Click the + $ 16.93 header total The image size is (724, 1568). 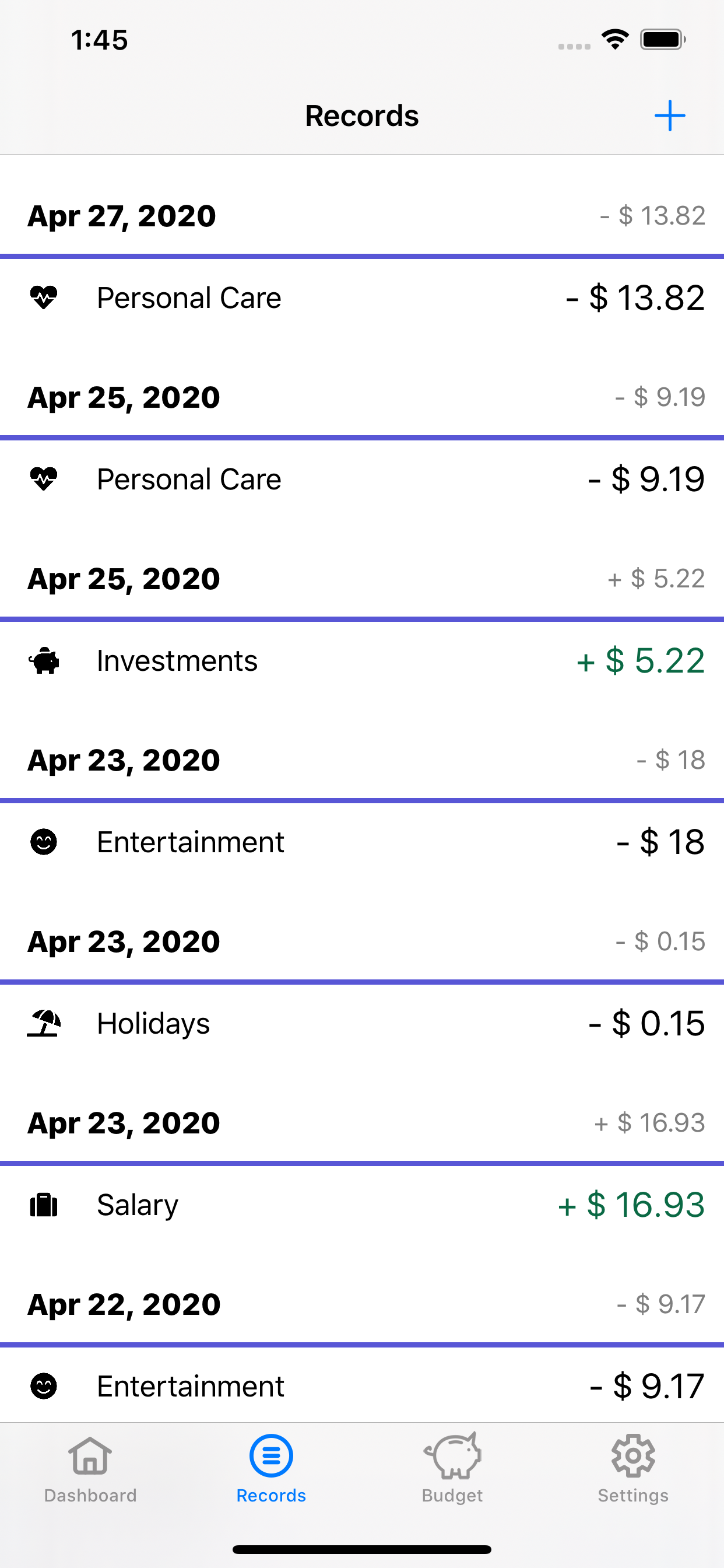pyautogui.click(x=650, y=1123)
